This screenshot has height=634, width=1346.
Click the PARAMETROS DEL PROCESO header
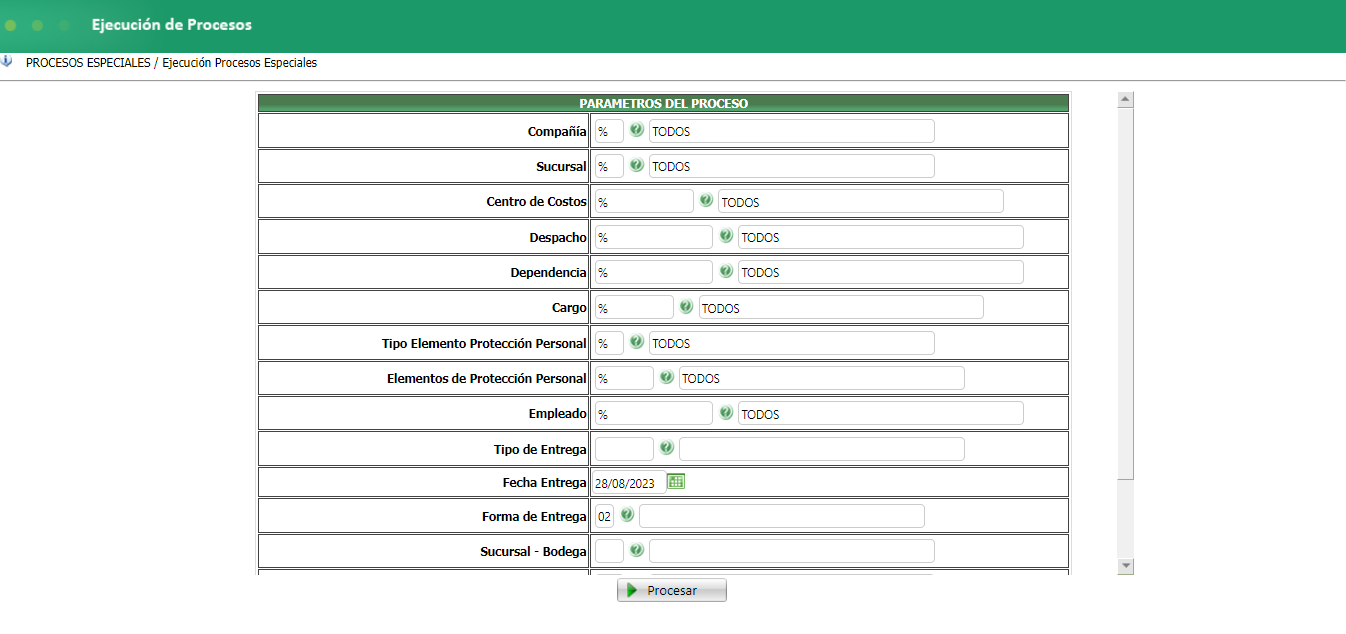click(x=664, y=103)
